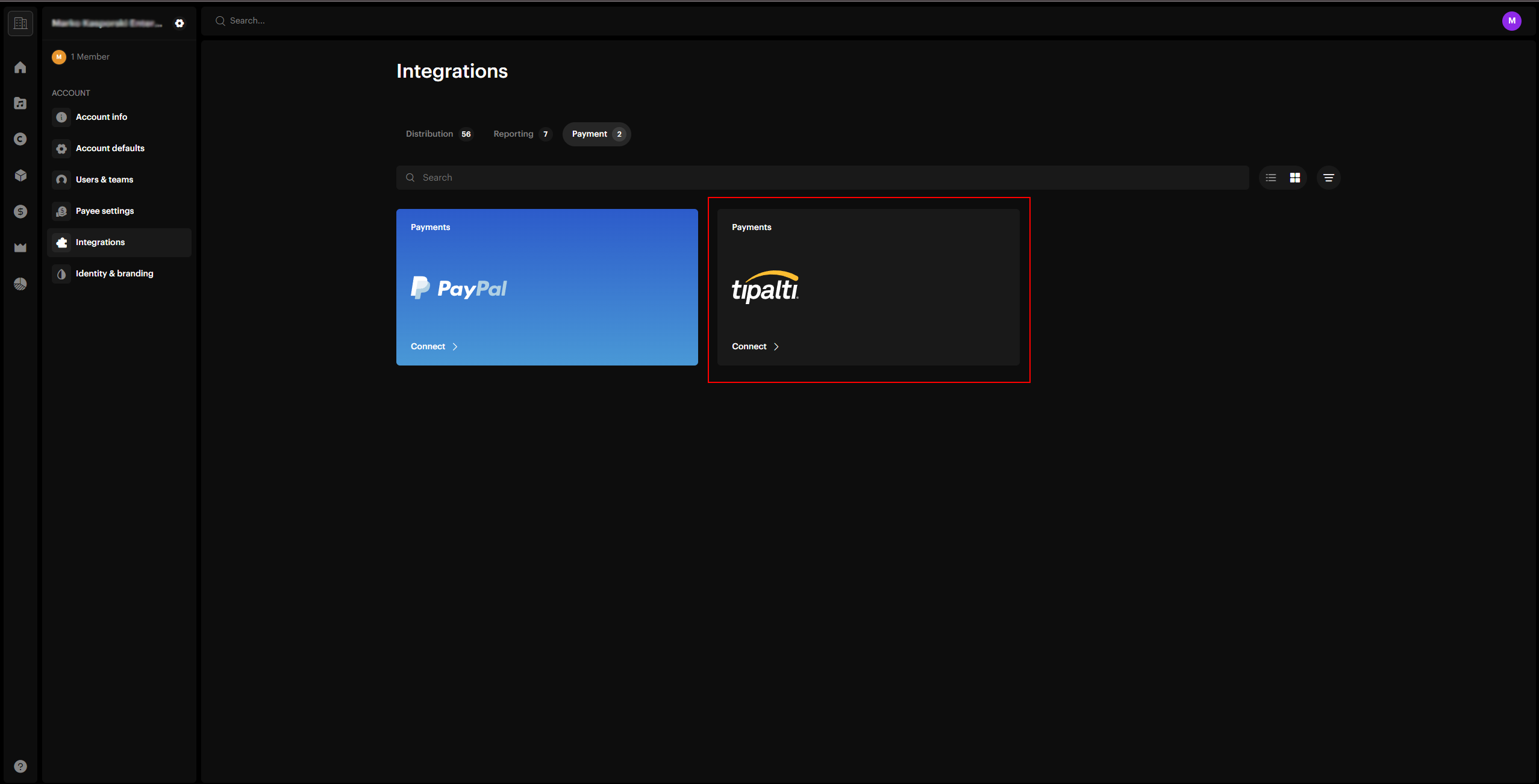The height and width of the screenshot is (784, 1539).
Task: Click the Account defaults gear icon
Action: pos(61,148)
